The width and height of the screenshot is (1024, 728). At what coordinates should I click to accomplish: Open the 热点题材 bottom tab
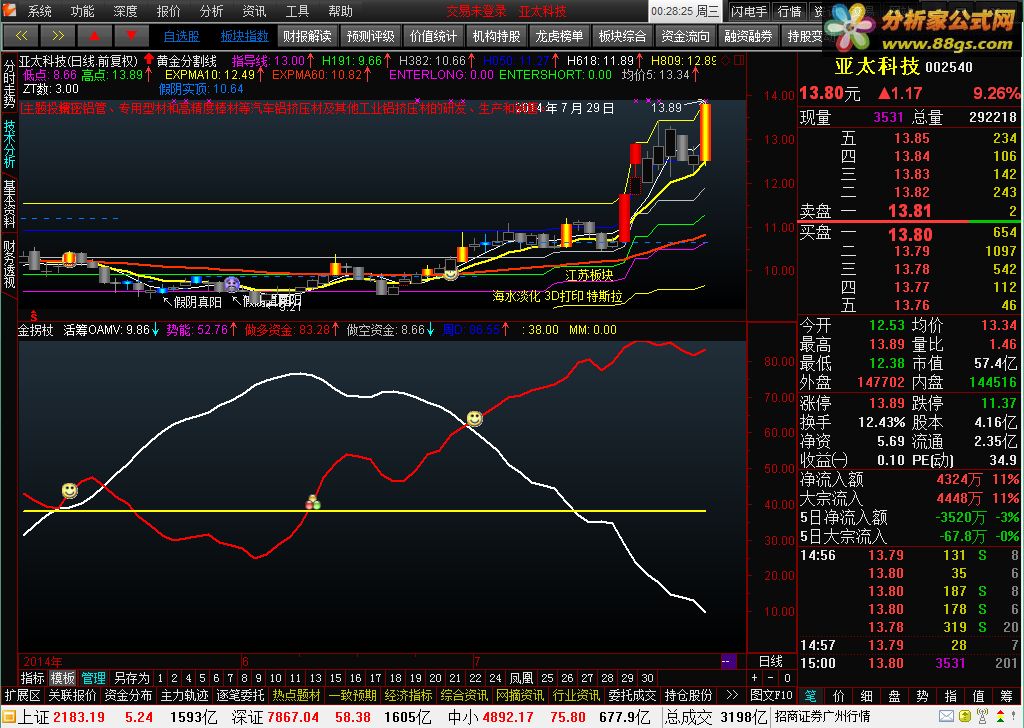296,695
